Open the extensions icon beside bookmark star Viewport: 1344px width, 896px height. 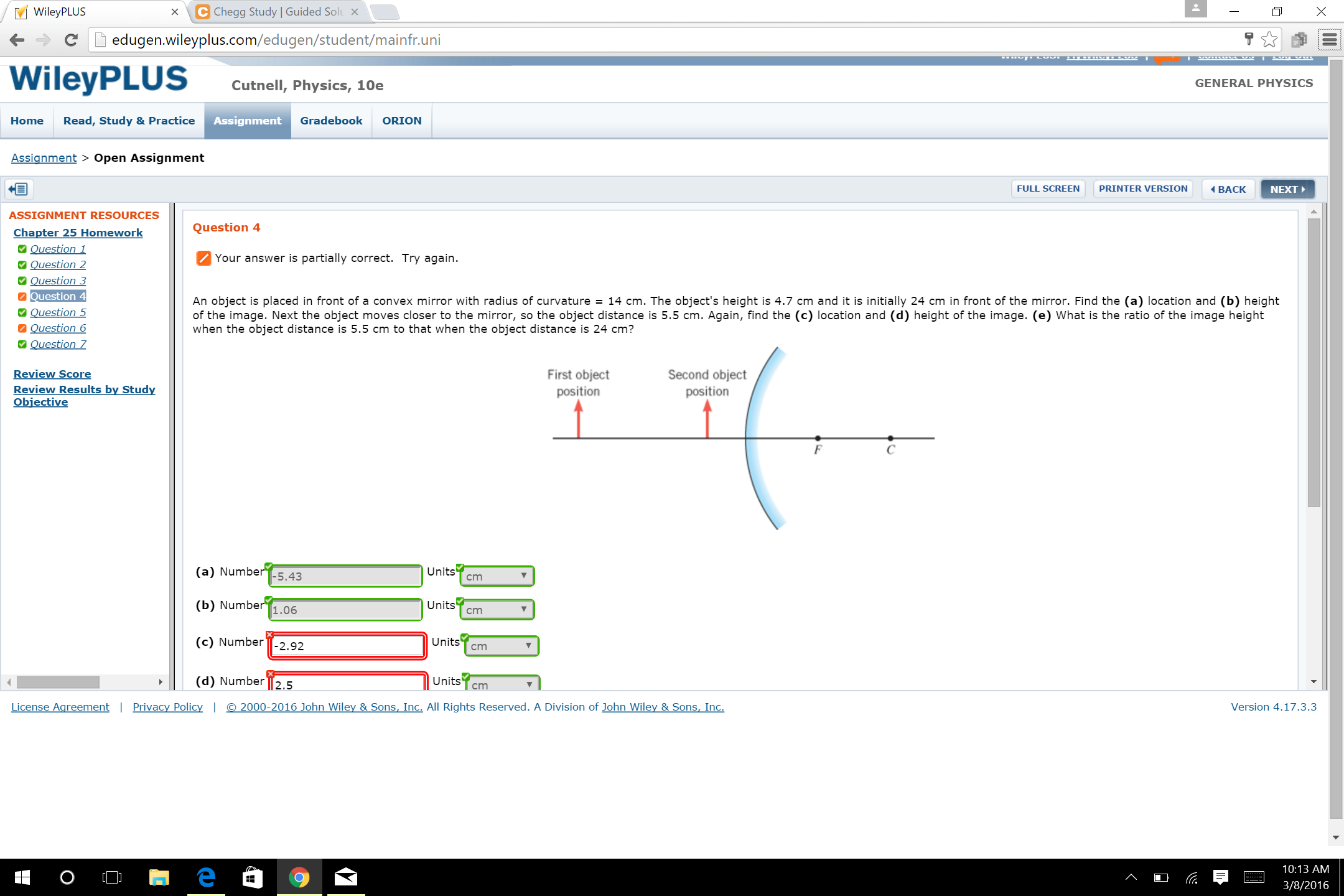click(1299, 40)
